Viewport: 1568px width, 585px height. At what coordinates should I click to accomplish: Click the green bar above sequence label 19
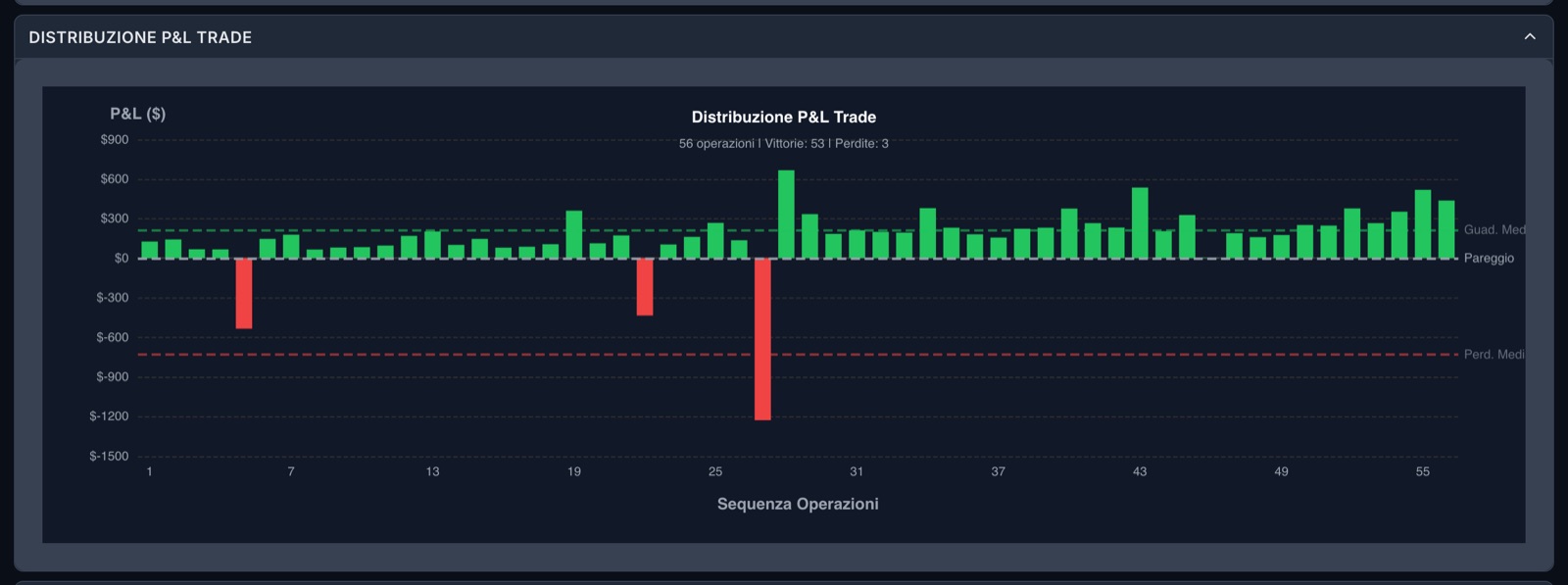coord(574,235)
